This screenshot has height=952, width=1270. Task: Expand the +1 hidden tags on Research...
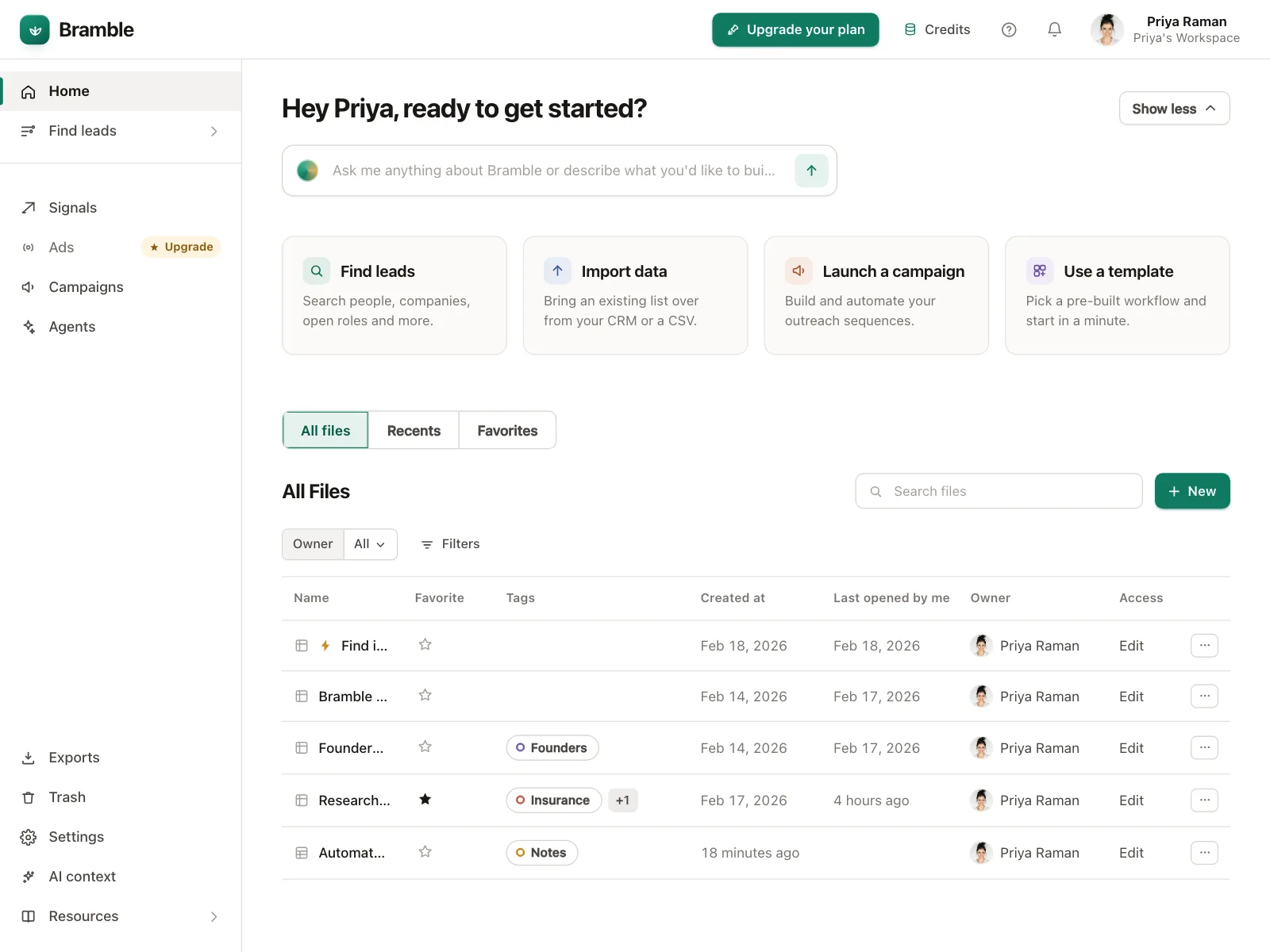623,800
